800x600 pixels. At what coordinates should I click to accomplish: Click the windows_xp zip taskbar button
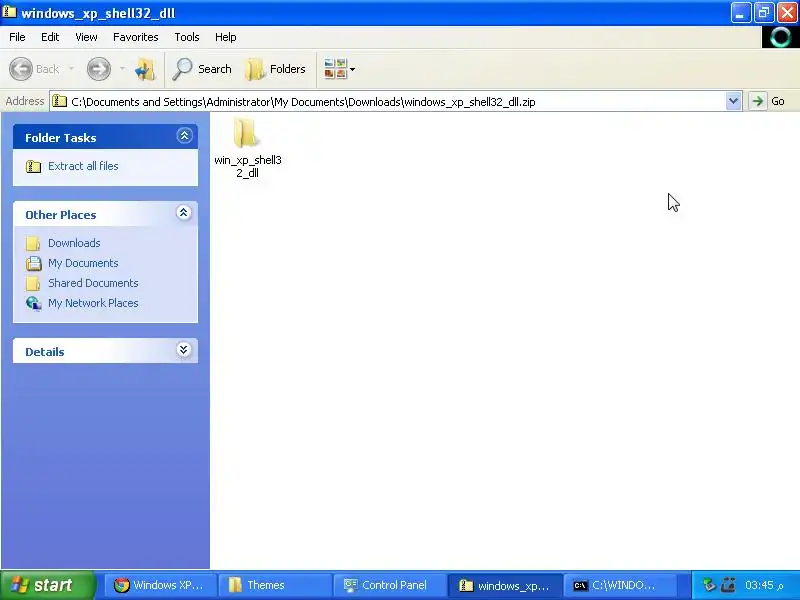(x=505, y=585)
